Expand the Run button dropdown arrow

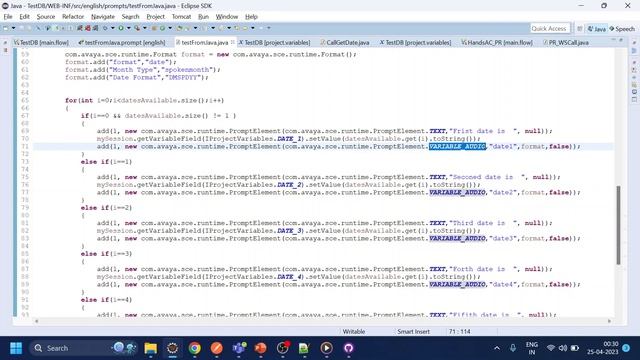(129, 28)
